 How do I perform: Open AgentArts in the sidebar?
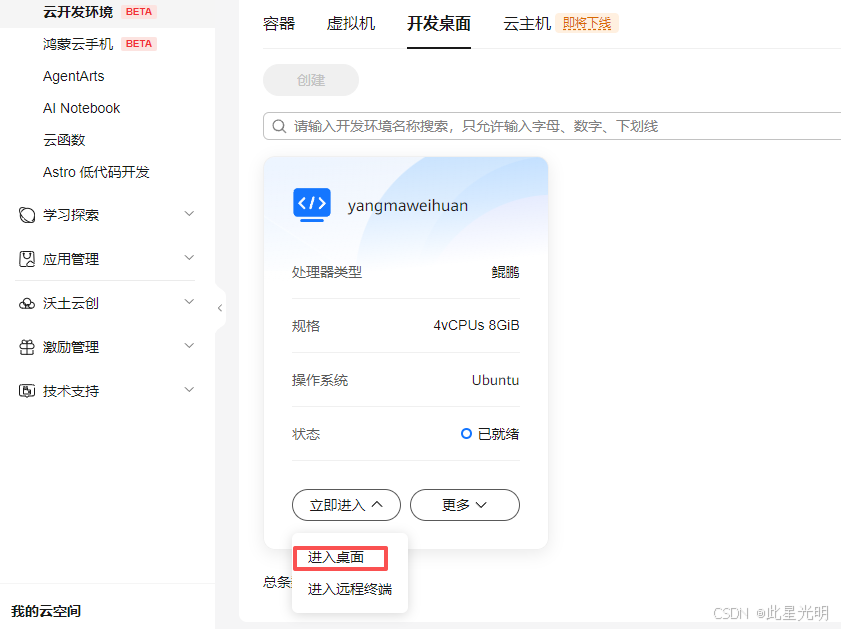[x=73, y=76]
